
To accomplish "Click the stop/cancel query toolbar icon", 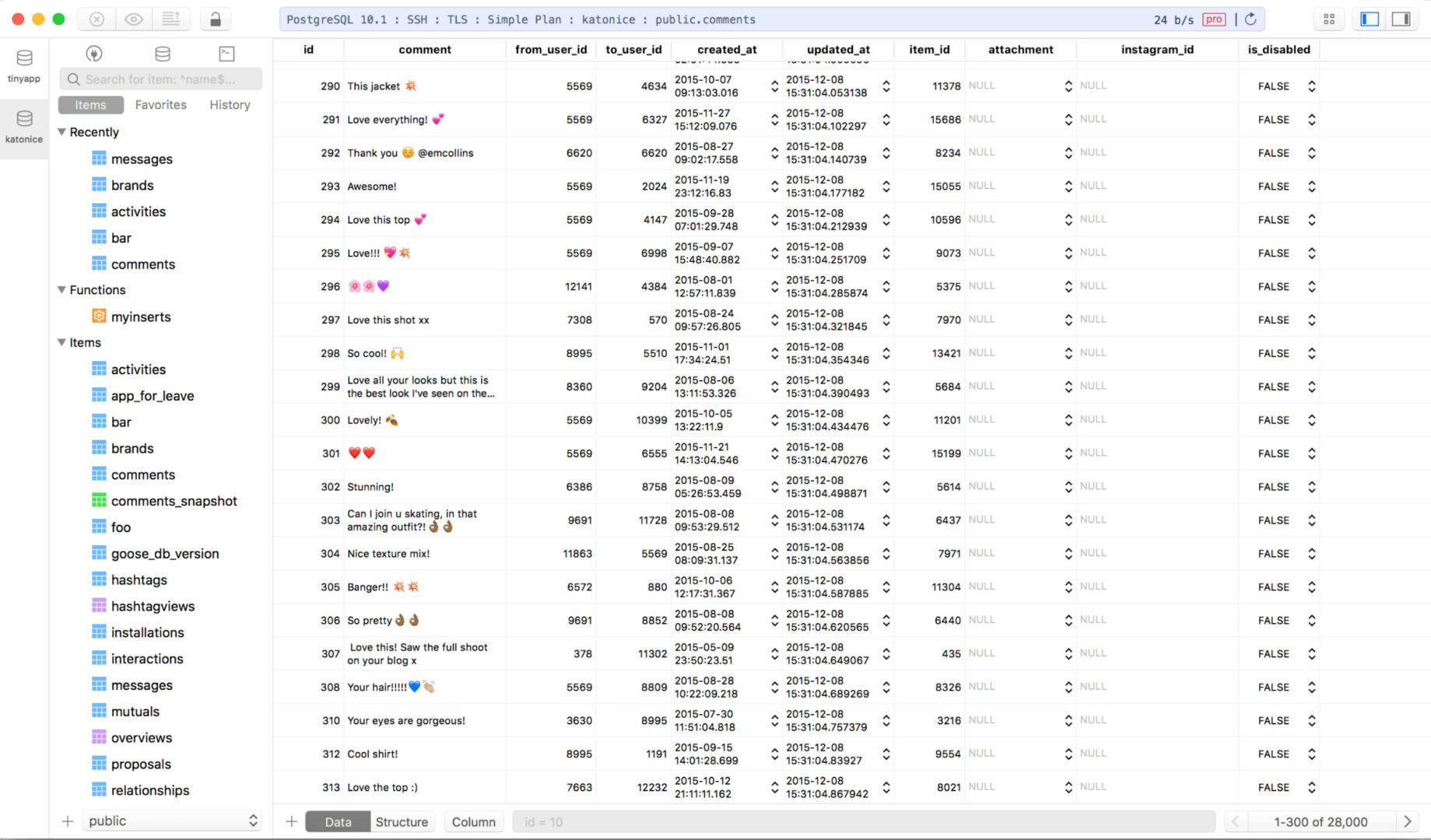I will 96,19.
